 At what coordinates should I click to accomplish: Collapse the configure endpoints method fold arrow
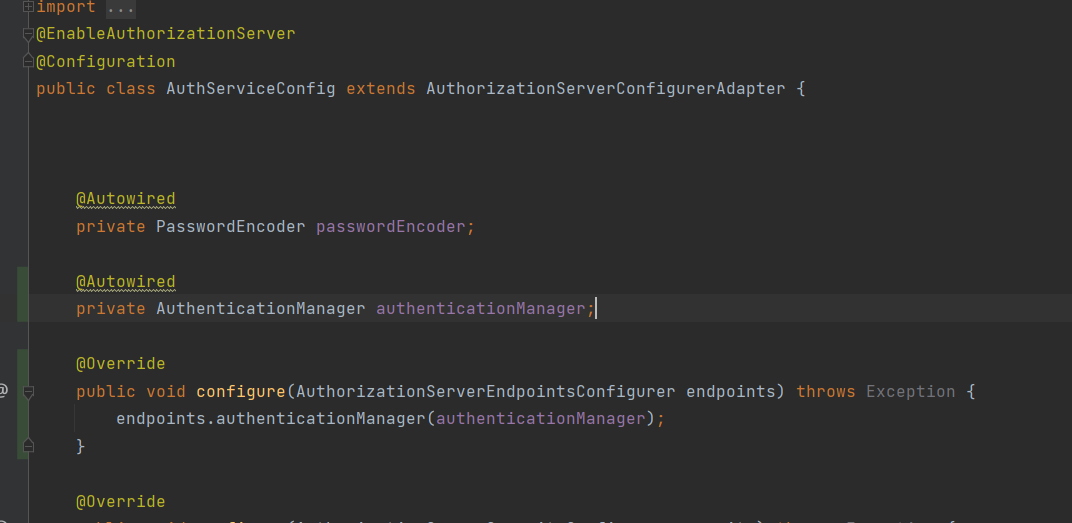click(x=28, y=392)
